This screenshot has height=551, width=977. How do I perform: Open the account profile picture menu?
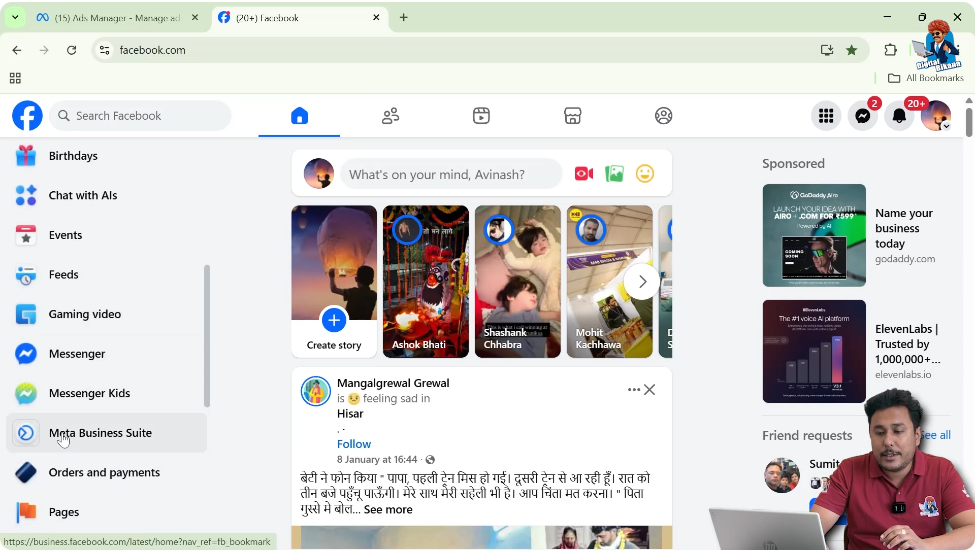coord(936,116)
